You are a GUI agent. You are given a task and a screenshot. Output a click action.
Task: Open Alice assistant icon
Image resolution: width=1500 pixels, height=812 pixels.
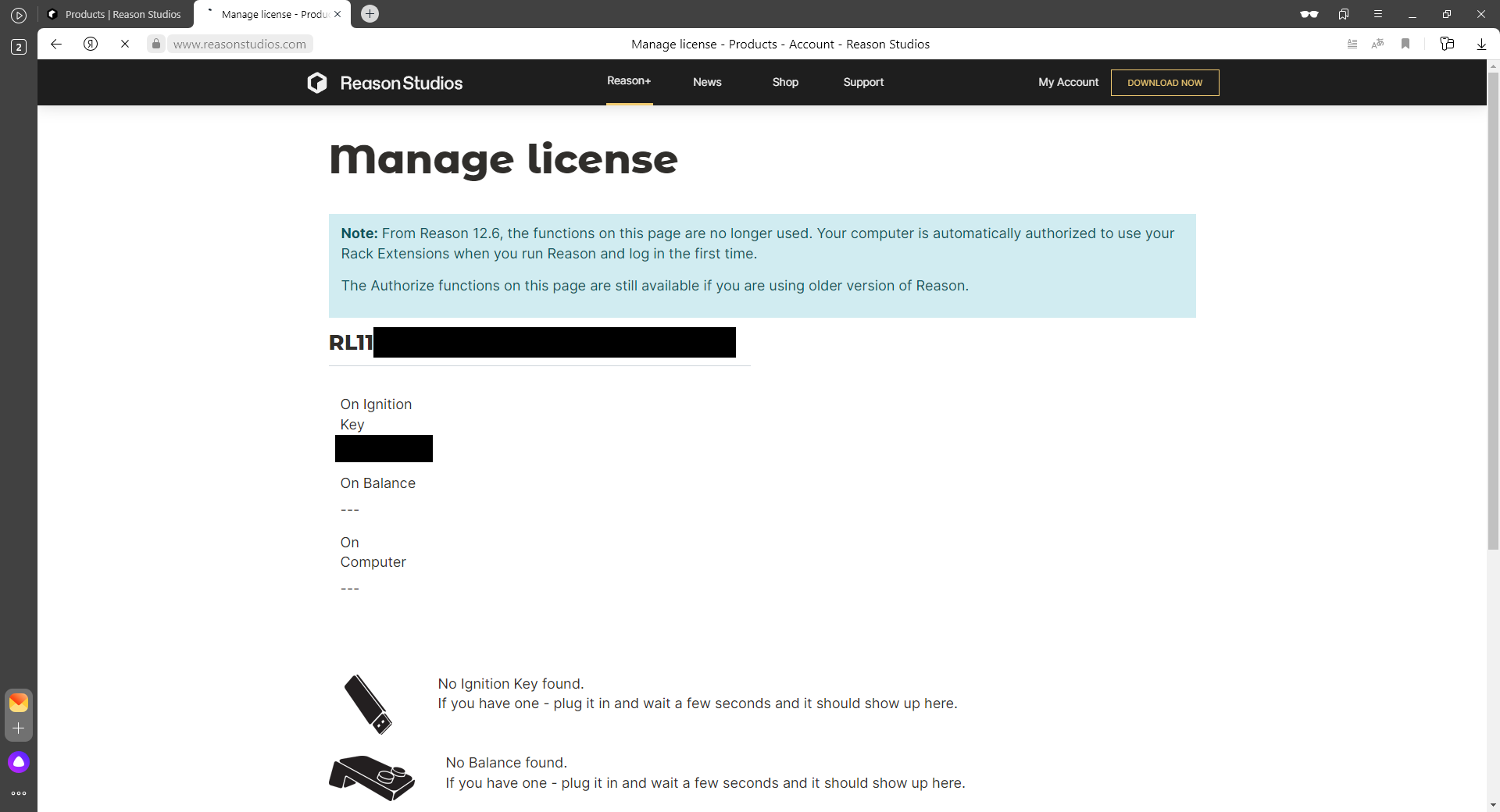(19, 762)
